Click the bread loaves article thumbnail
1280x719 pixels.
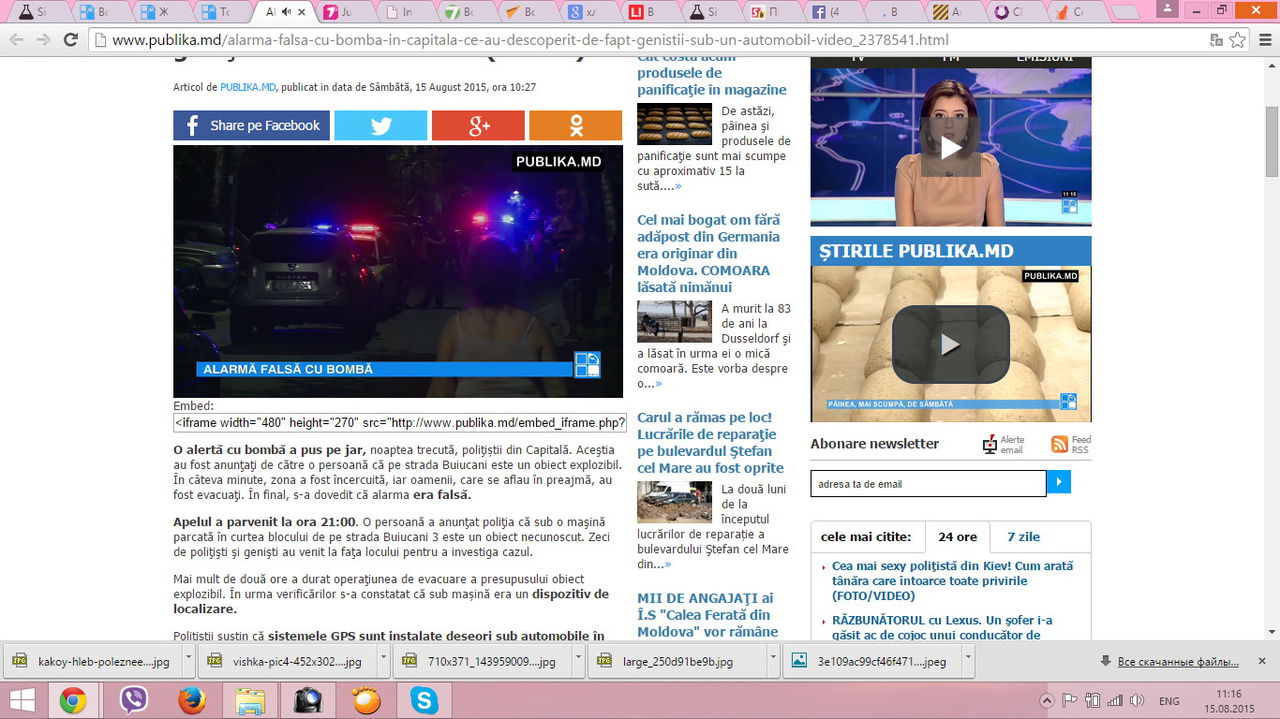[674, 124]
